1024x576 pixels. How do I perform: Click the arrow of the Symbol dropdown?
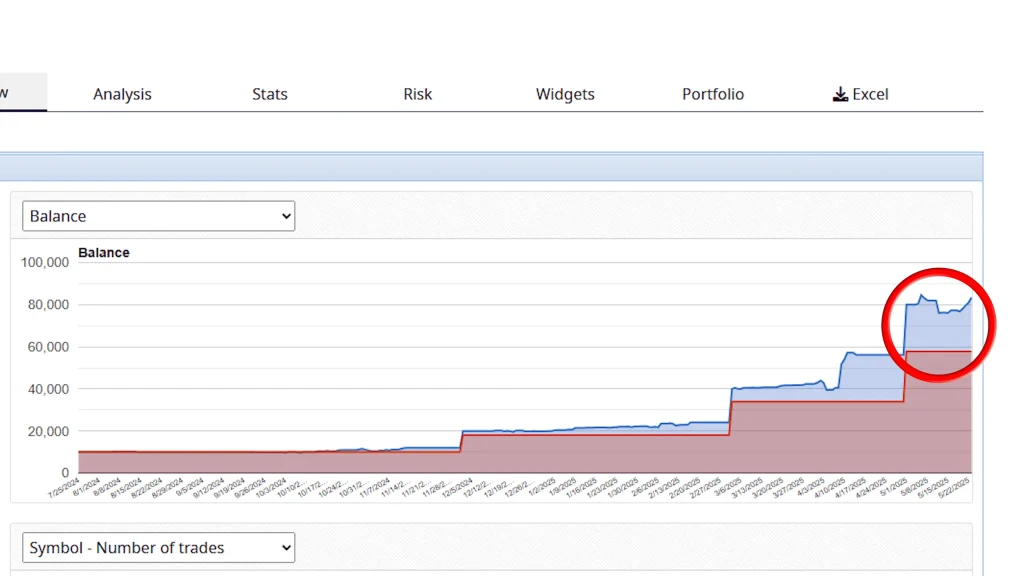tap(286, 548)
